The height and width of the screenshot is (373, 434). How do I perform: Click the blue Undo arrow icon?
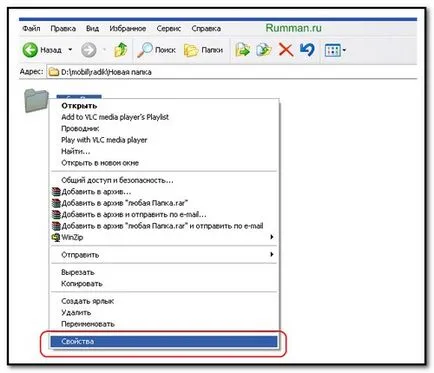(x=307, y=49)
